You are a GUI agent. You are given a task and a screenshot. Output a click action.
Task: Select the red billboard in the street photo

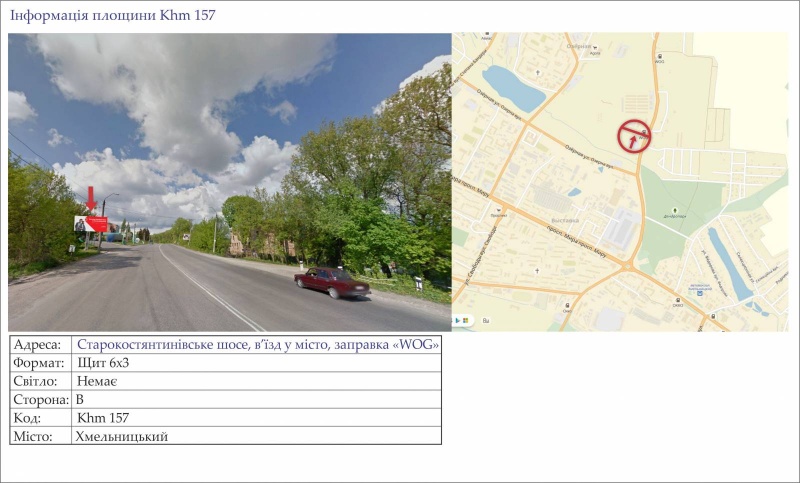click(x=90, y=224)
